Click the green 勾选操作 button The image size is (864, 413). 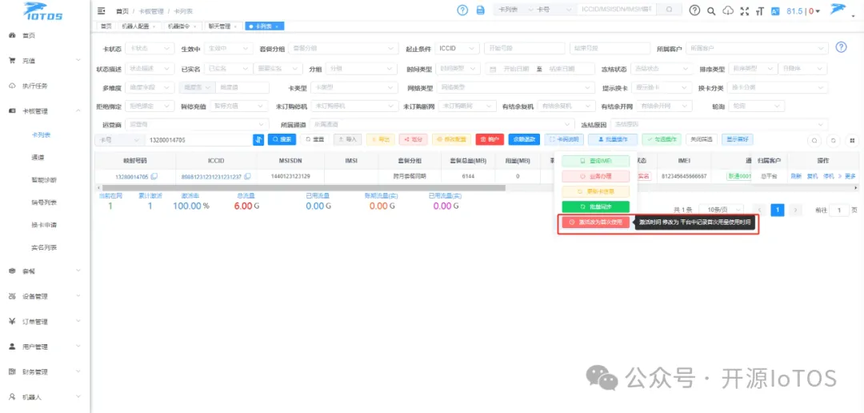coord(662,140)
